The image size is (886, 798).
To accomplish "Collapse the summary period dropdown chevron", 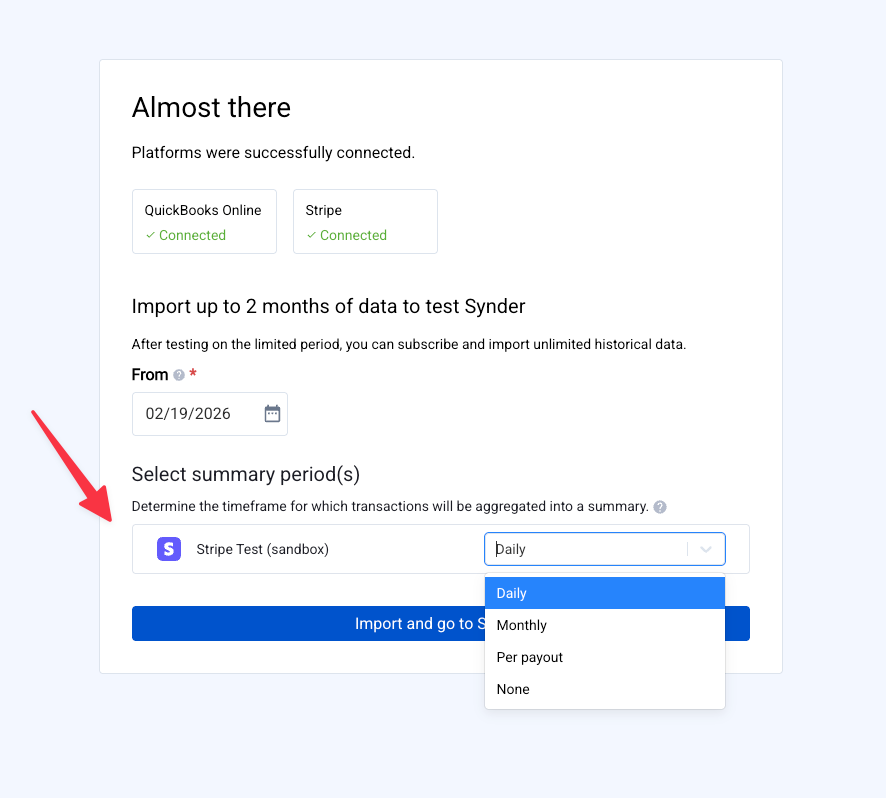I will (706, 549).
